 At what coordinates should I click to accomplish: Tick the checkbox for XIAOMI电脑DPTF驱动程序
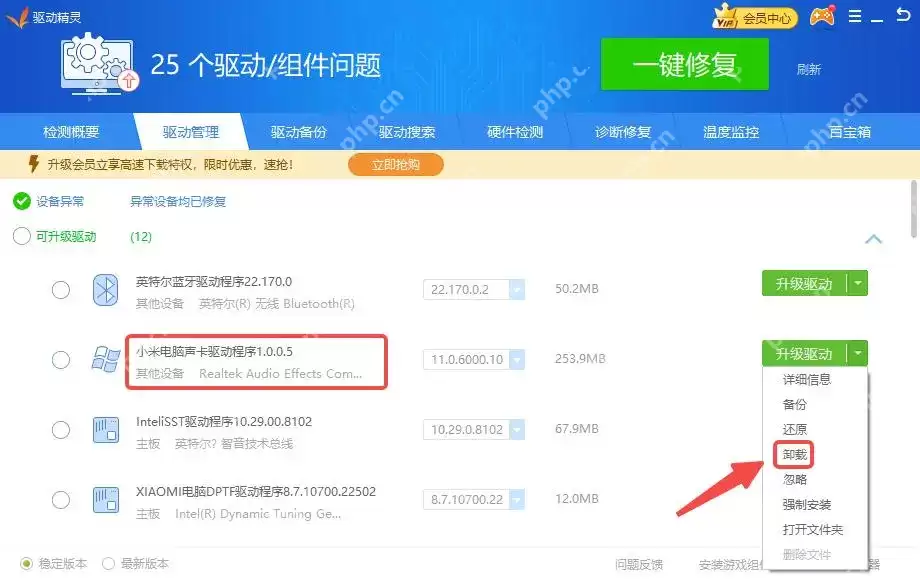(61, 500)
